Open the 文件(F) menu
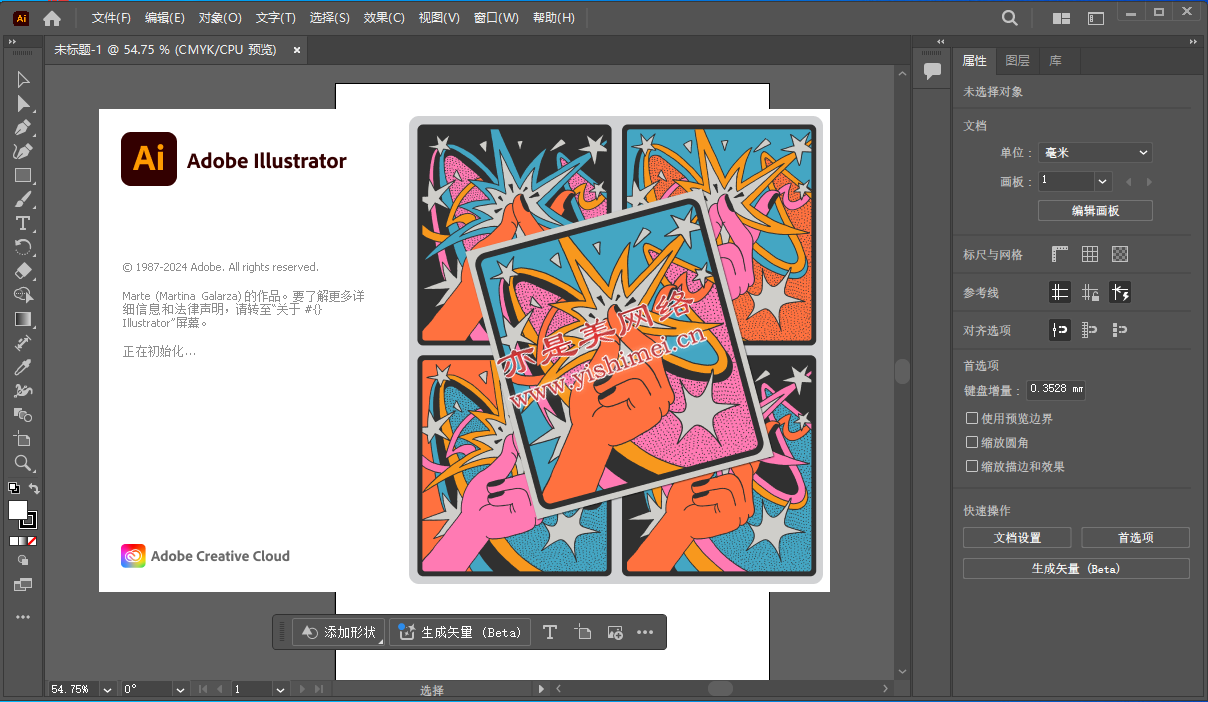Screen dimensions: 1208x702 tap(111, 18)
